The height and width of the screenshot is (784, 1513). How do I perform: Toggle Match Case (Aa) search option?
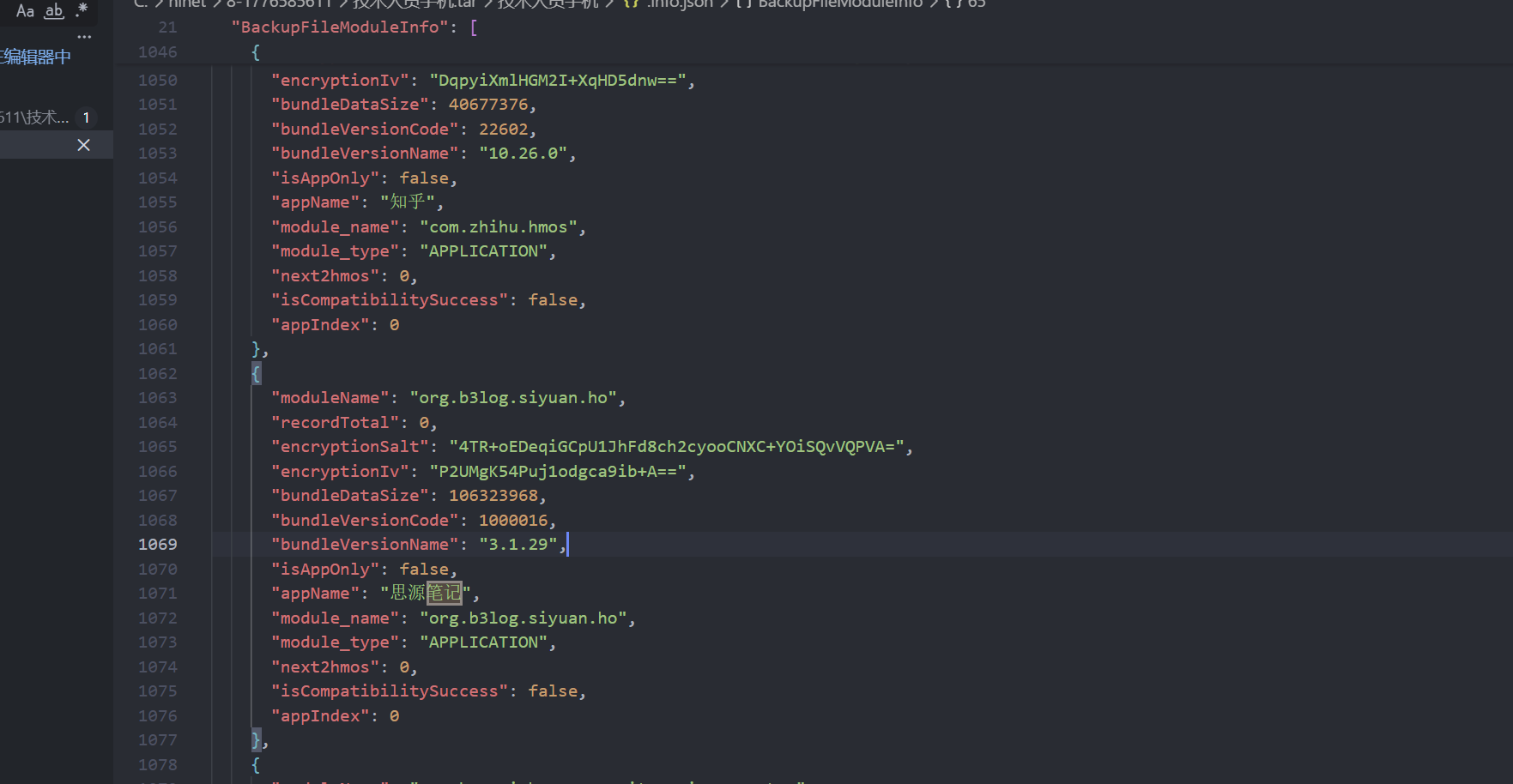pyautogui.click(x=25, y=10)
